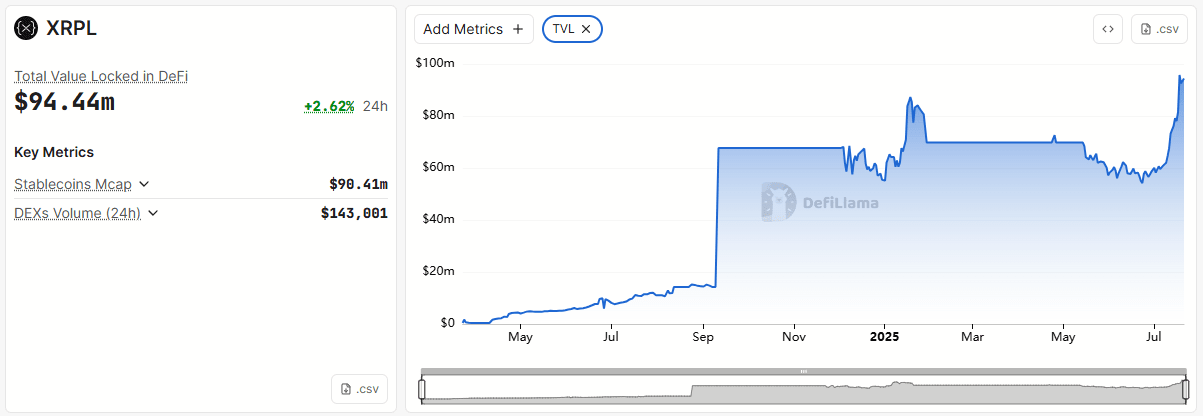Click the XRPL logo icon

tap(26, 29)
